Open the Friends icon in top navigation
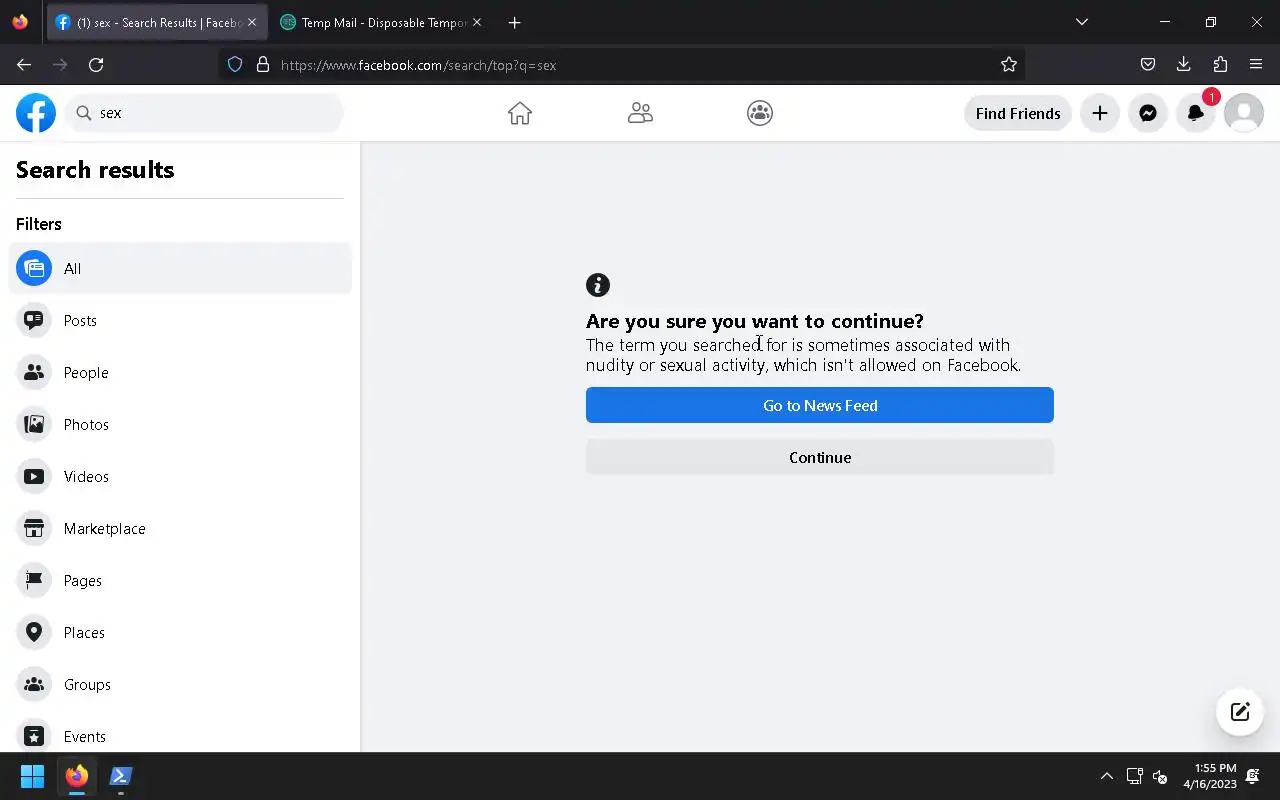This screenshot has height=800, width=1280. [640, 113]
